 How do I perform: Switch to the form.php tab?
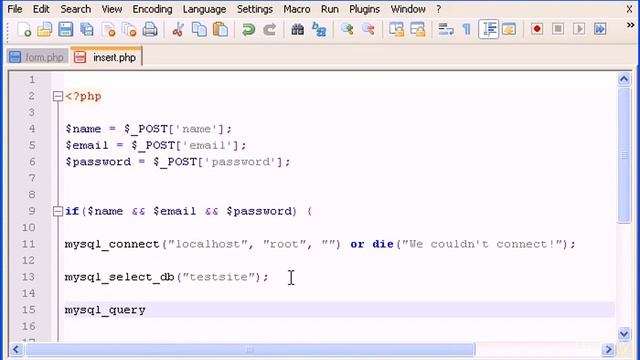(37, 57)
